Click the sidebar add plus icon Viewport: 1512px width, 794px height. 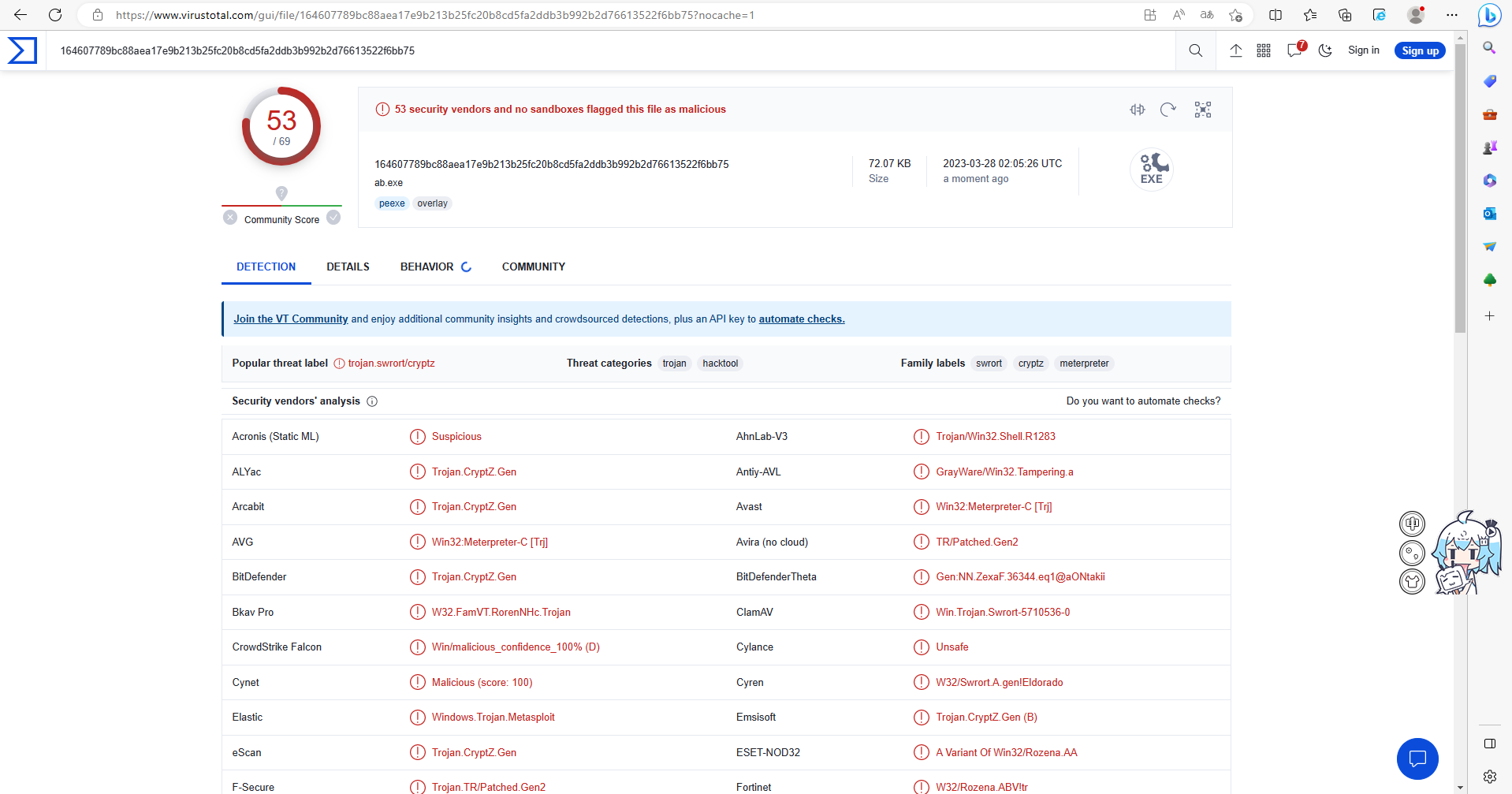(x=1489, y=316)
